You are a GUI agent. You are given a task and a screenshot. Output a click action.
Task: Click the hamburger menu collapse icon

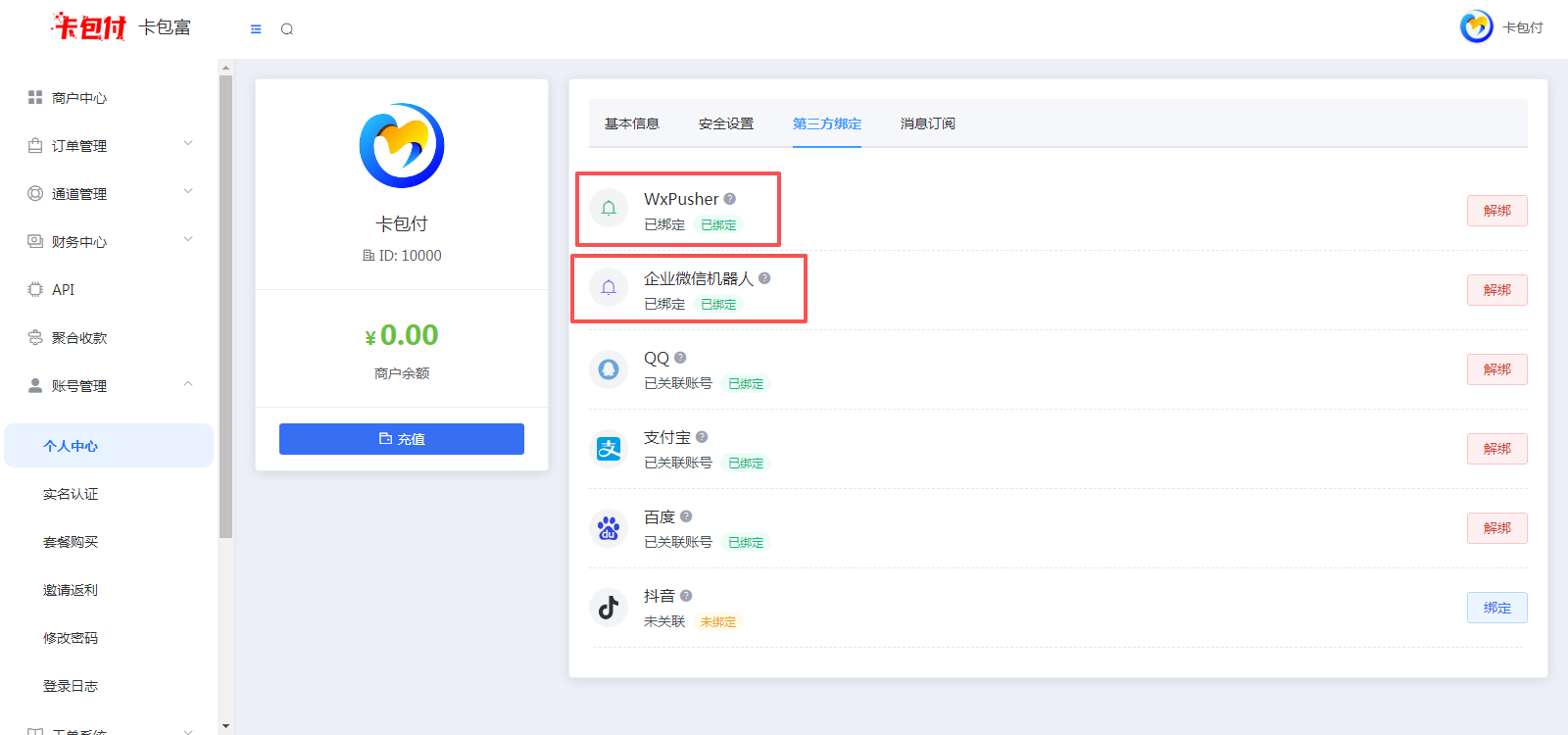(x=256, y=29)
